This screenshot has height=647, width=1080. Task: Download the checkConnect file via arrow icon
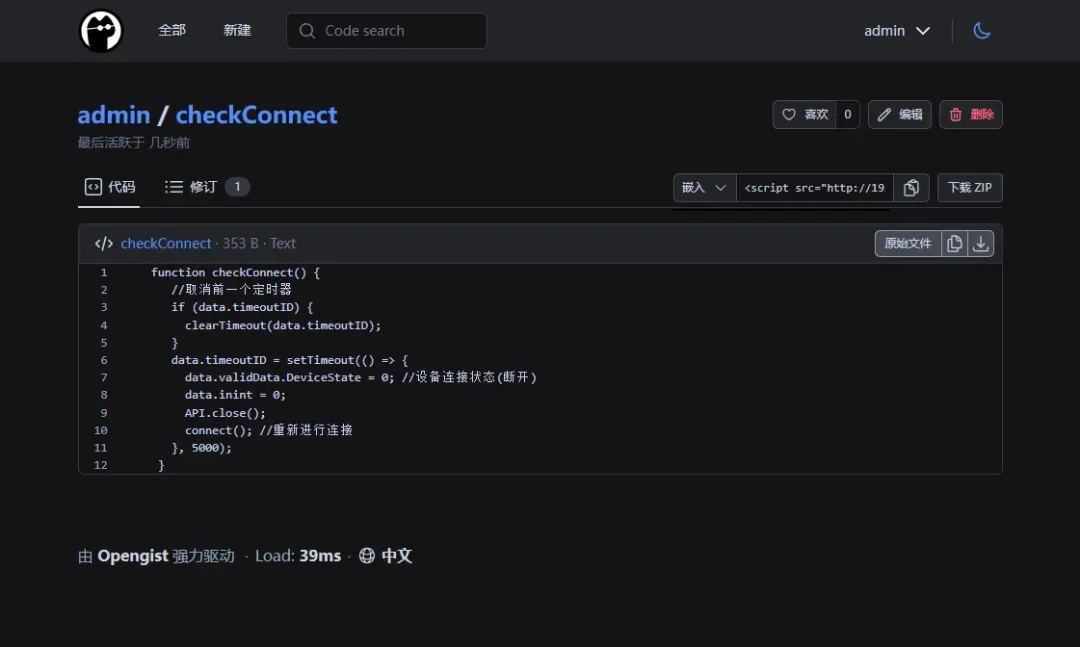pos(981,243)
